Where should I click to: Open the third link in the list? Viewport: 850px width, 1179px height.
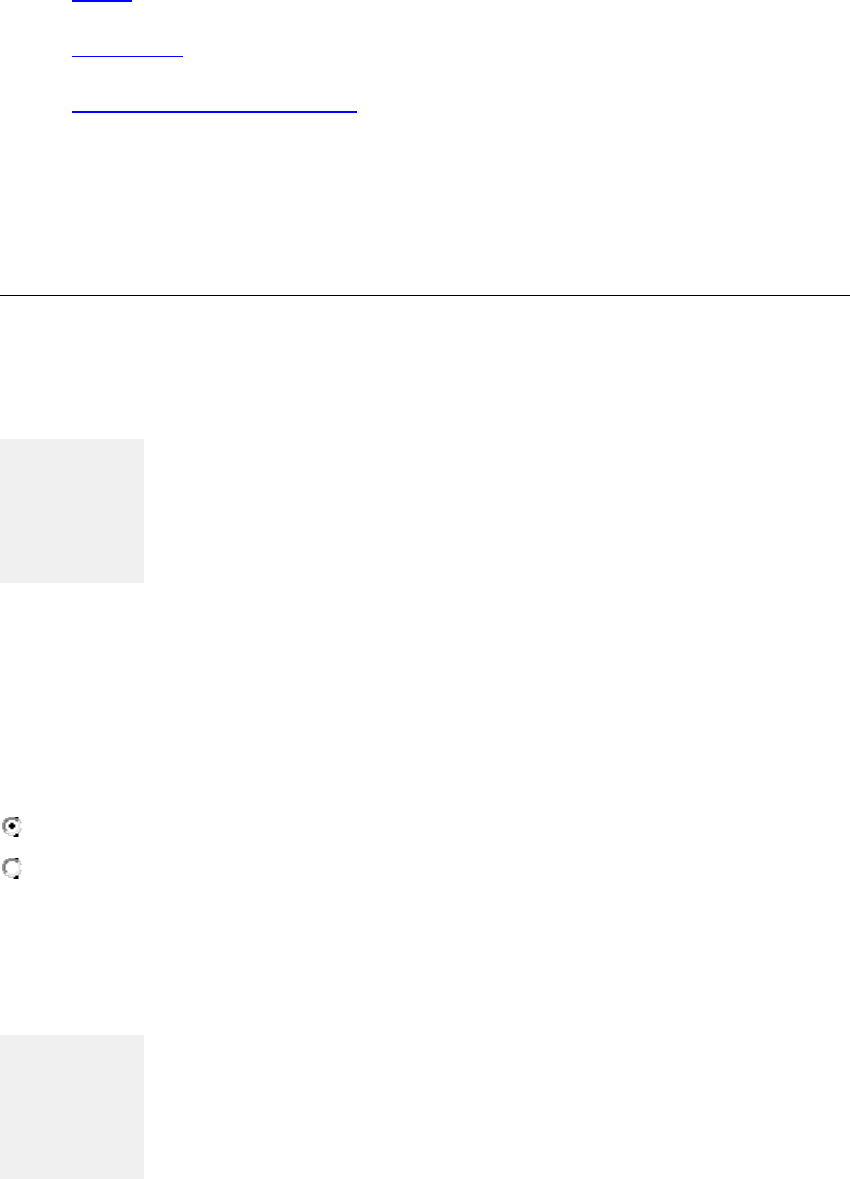(x=214, y=110)
